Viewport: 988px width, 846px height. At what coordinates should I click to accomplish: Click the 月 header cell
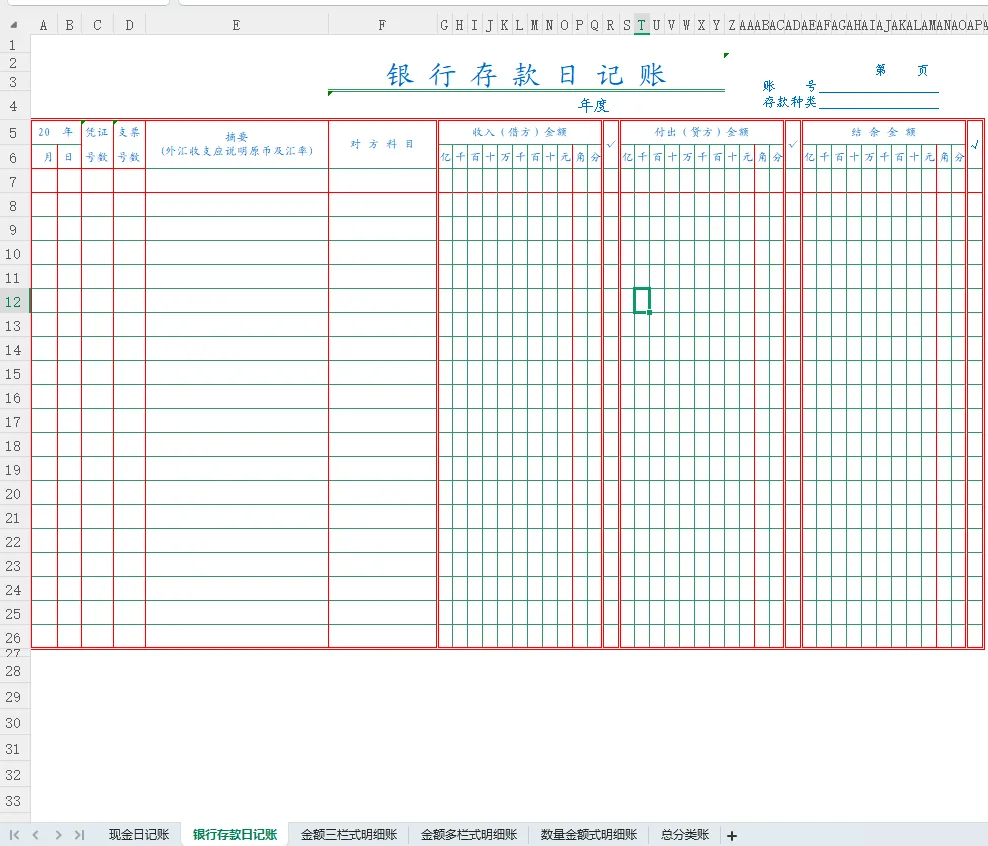pos(45,157)
